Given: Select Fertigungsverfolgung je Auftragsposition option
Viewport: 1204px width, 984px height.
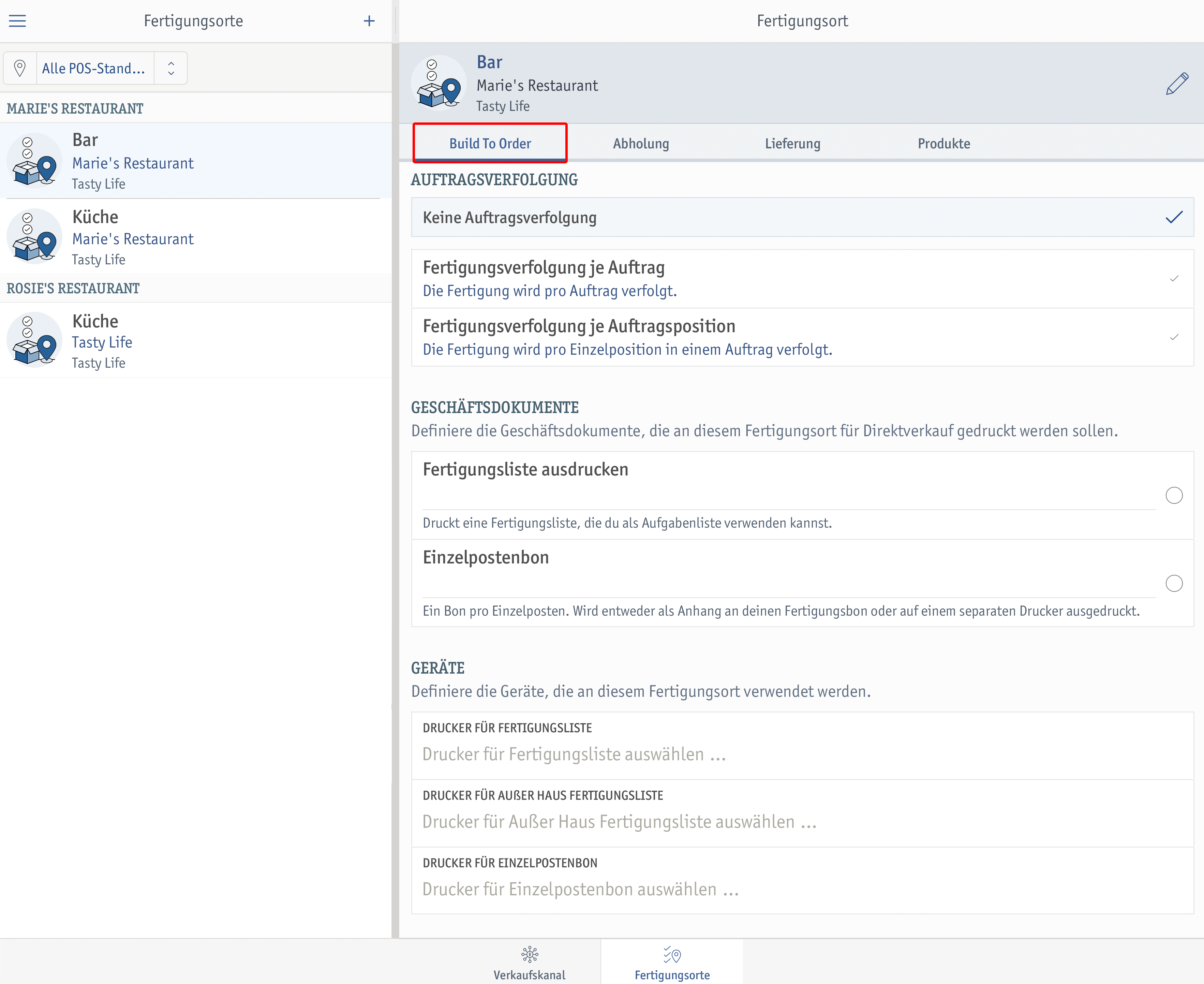Looking at the screenshot, I should pos(802,337).
